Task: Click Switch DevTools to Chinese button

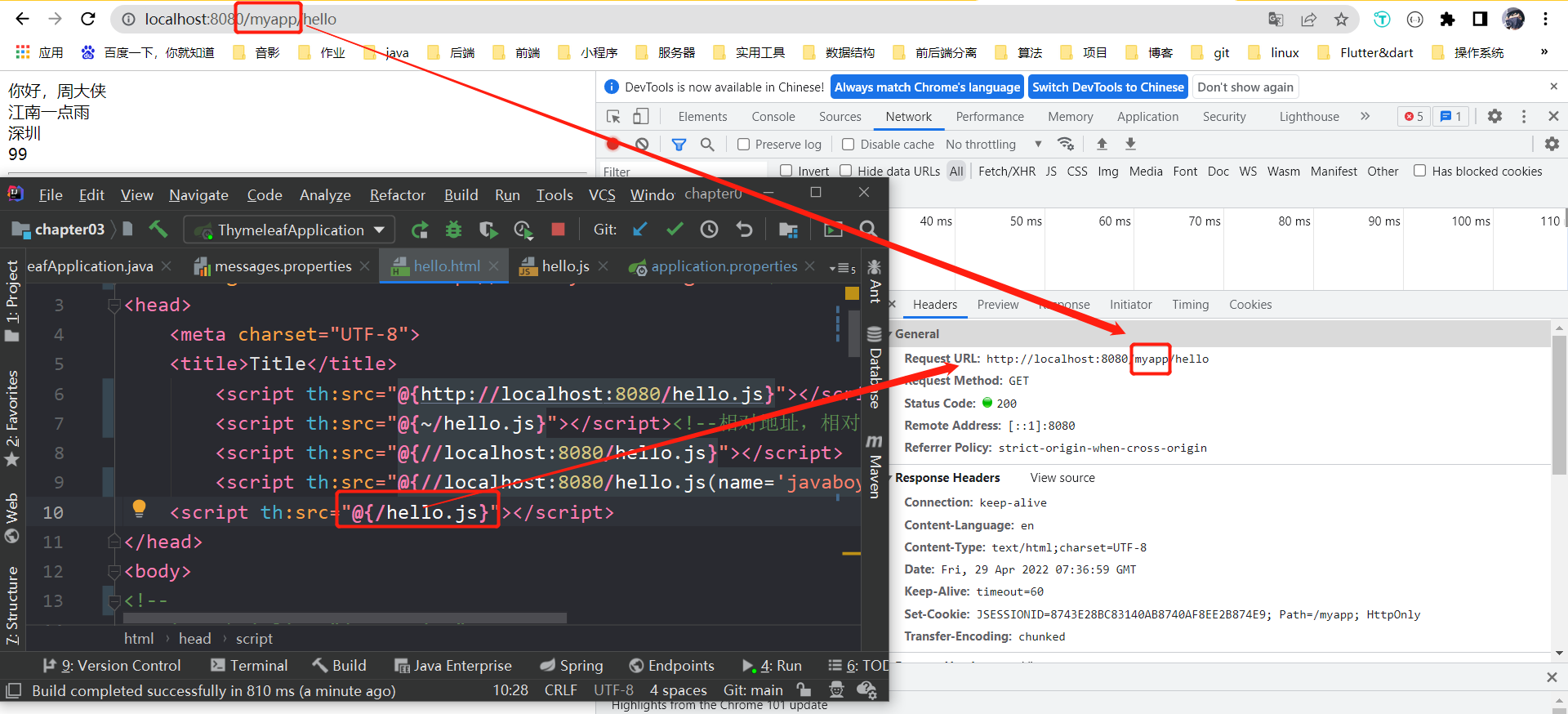Action: coord(1108,87)
